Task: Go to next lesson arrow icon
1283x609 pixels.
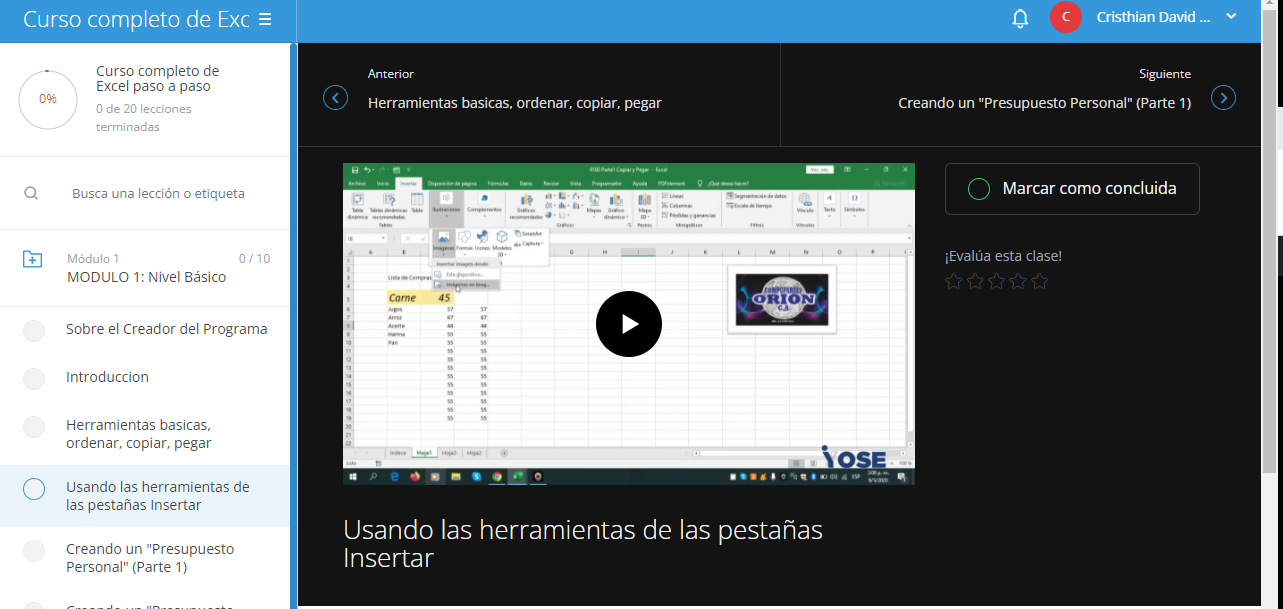Action: click(1223, 98)
